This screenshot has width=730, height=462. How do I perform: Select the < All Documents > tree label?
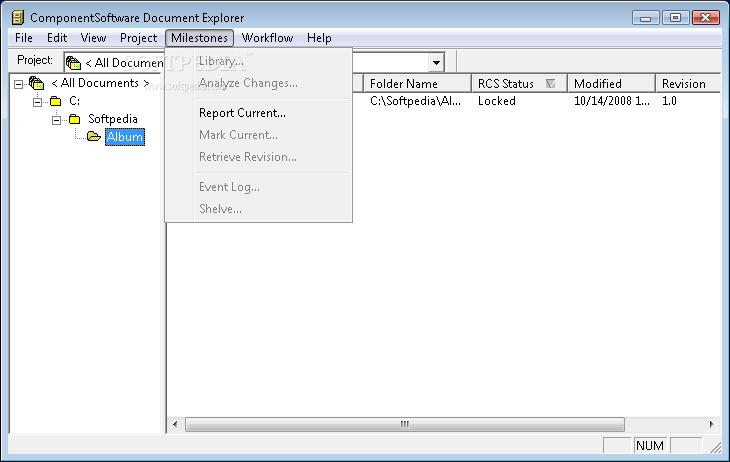(x=100, y=83)
